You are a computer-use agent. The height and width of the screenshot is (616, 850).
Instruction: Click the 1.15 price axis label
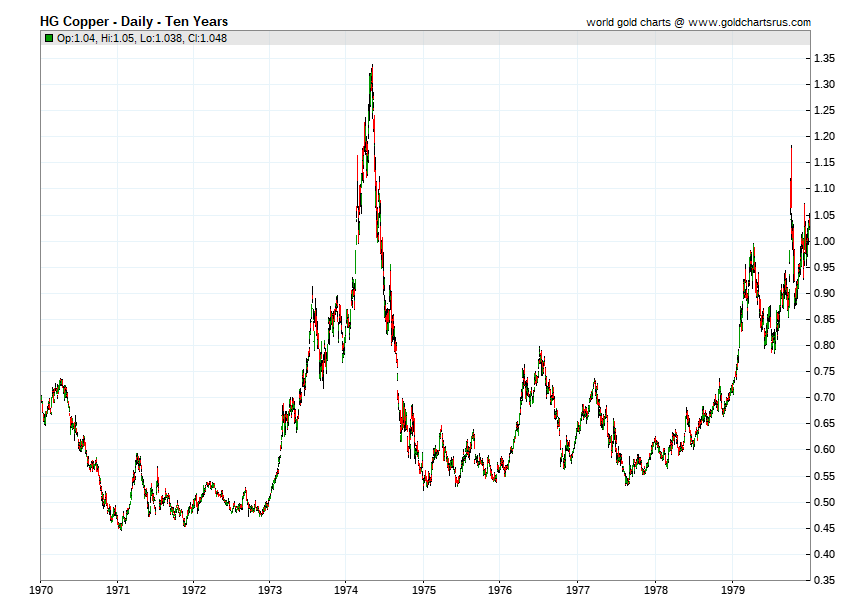(825, 163)
